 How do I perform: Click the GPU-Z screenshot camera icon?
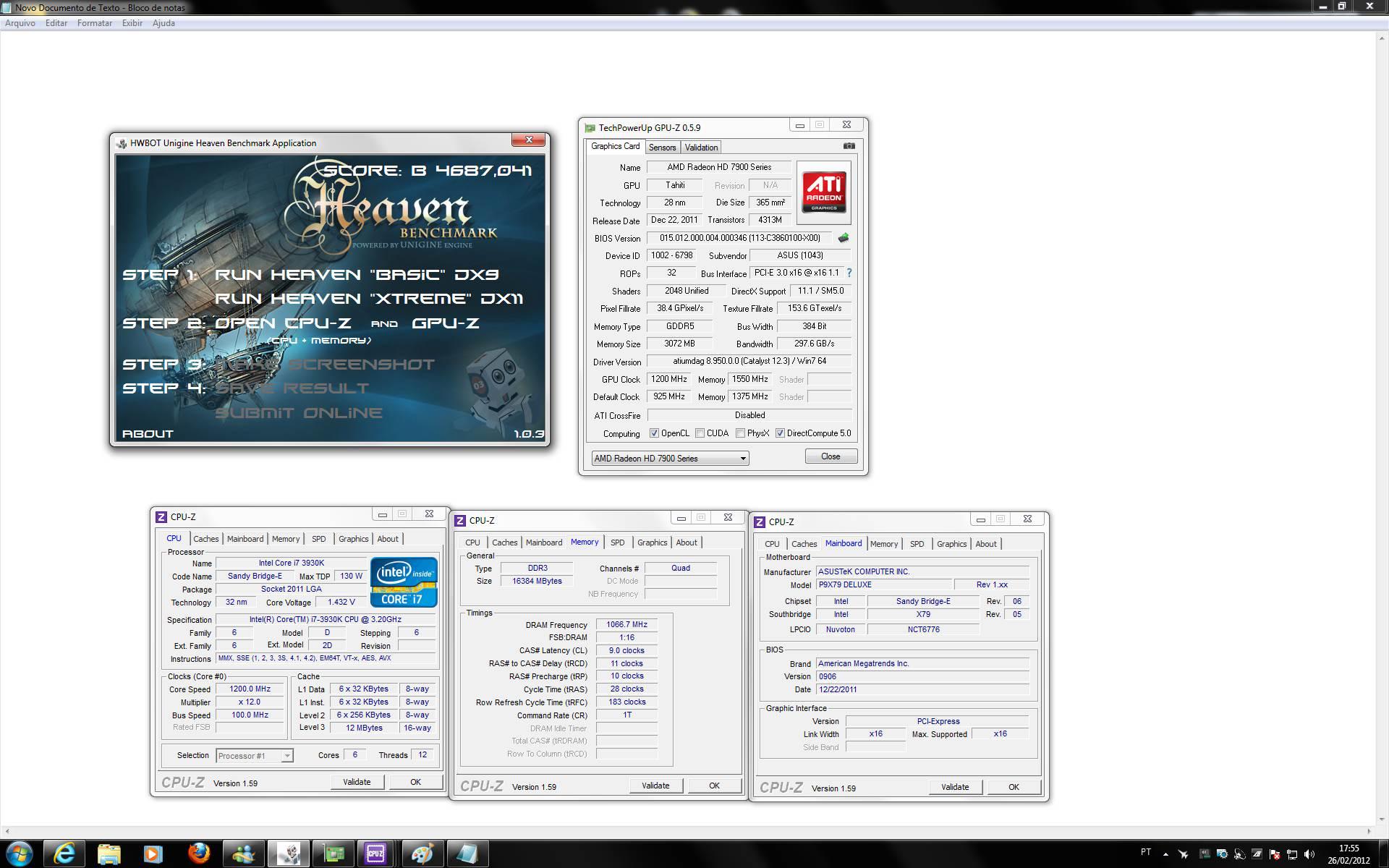[849, 145]
